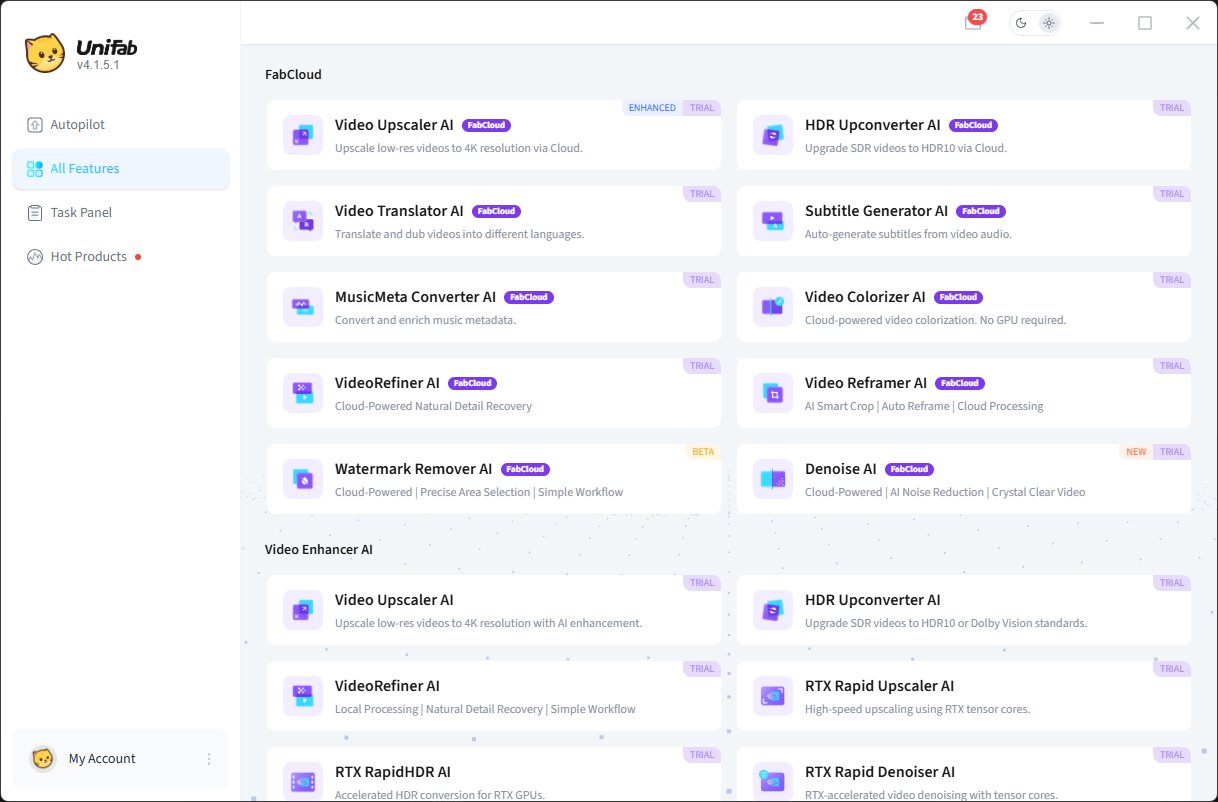Click the Hot Products pulse icon
1218x802 pixels.
click(35, 257)
